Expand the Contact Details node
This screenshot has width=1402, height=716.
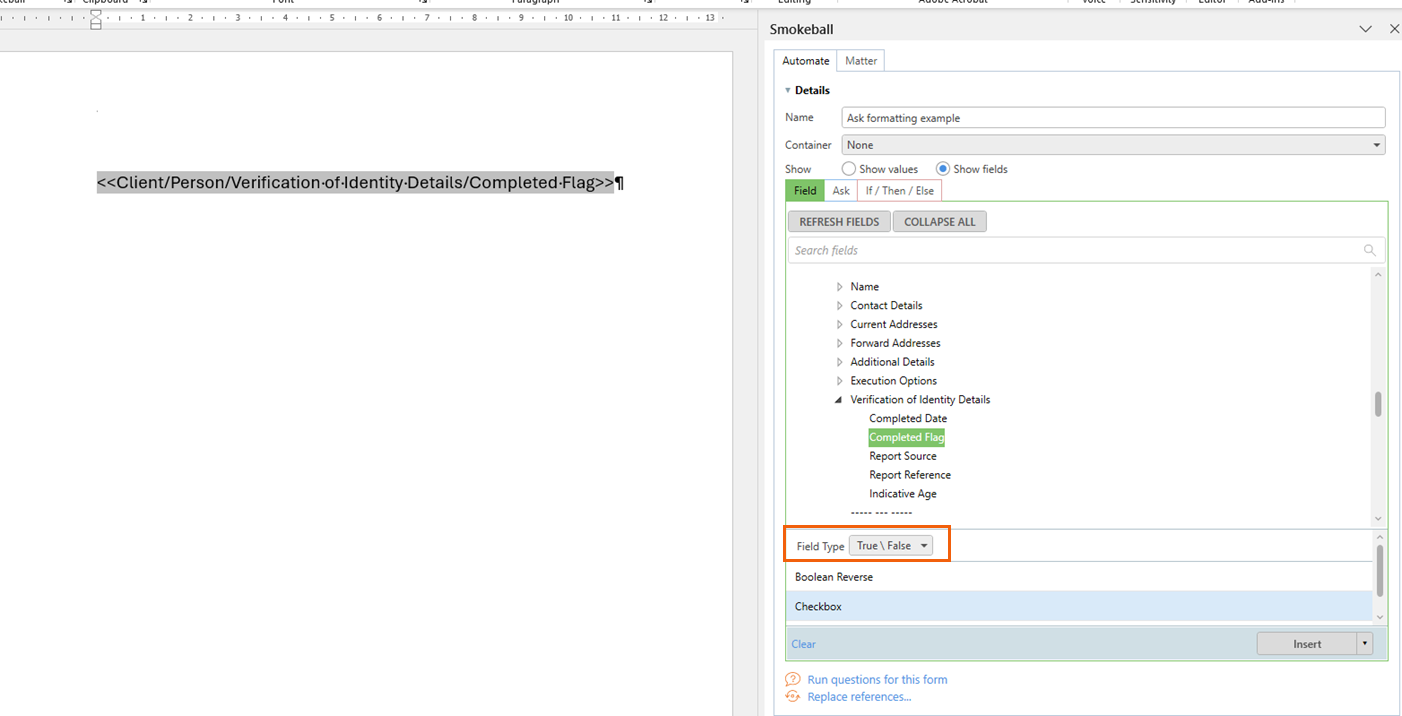click(x=840, y=306)
